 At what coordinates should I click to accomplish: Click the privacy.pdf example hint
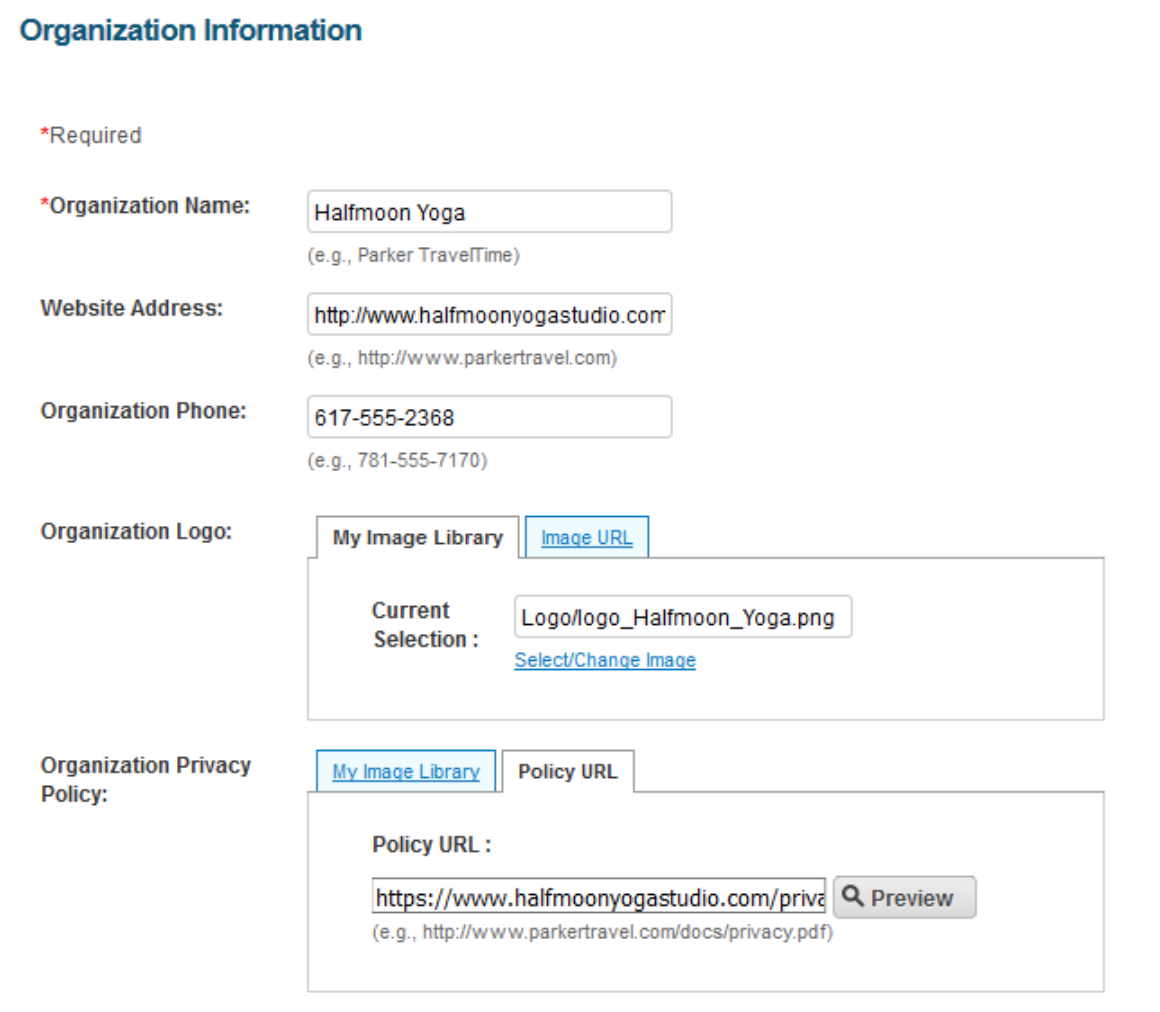[x=602, y=932]
